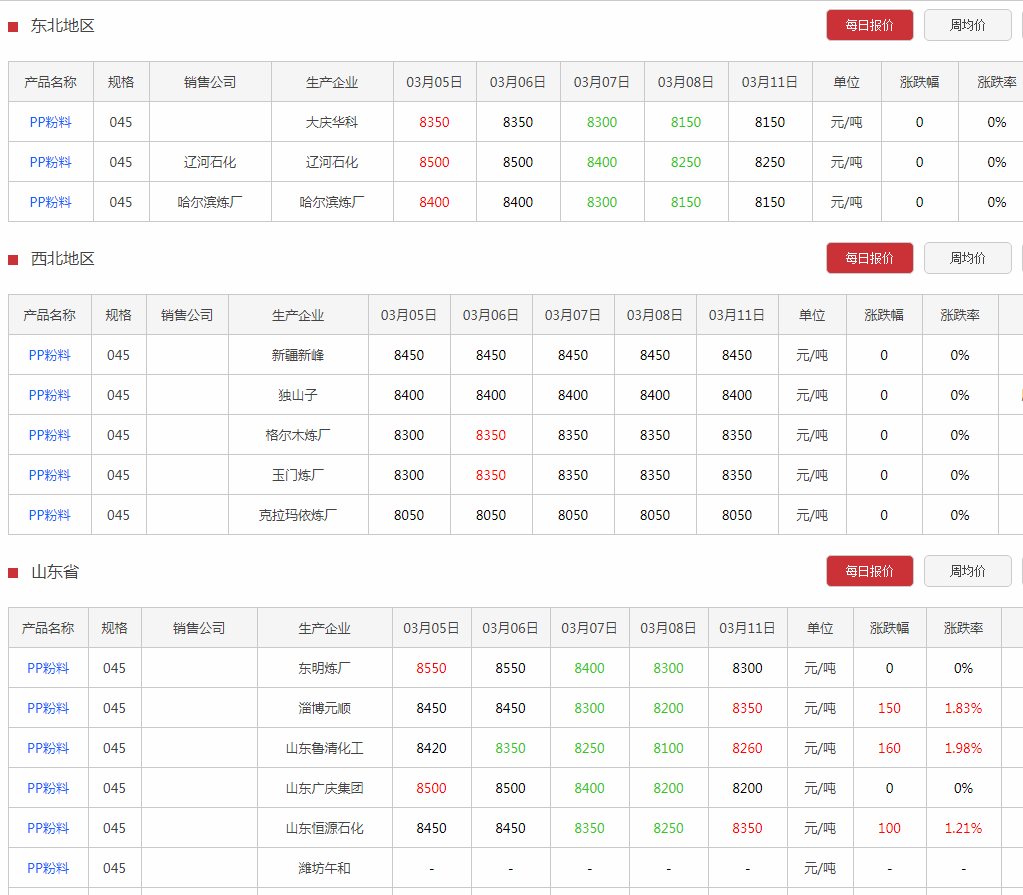
Task: Click red 8350 price for 大庆华科 03月05日
Action: click(x=434, y=122)
